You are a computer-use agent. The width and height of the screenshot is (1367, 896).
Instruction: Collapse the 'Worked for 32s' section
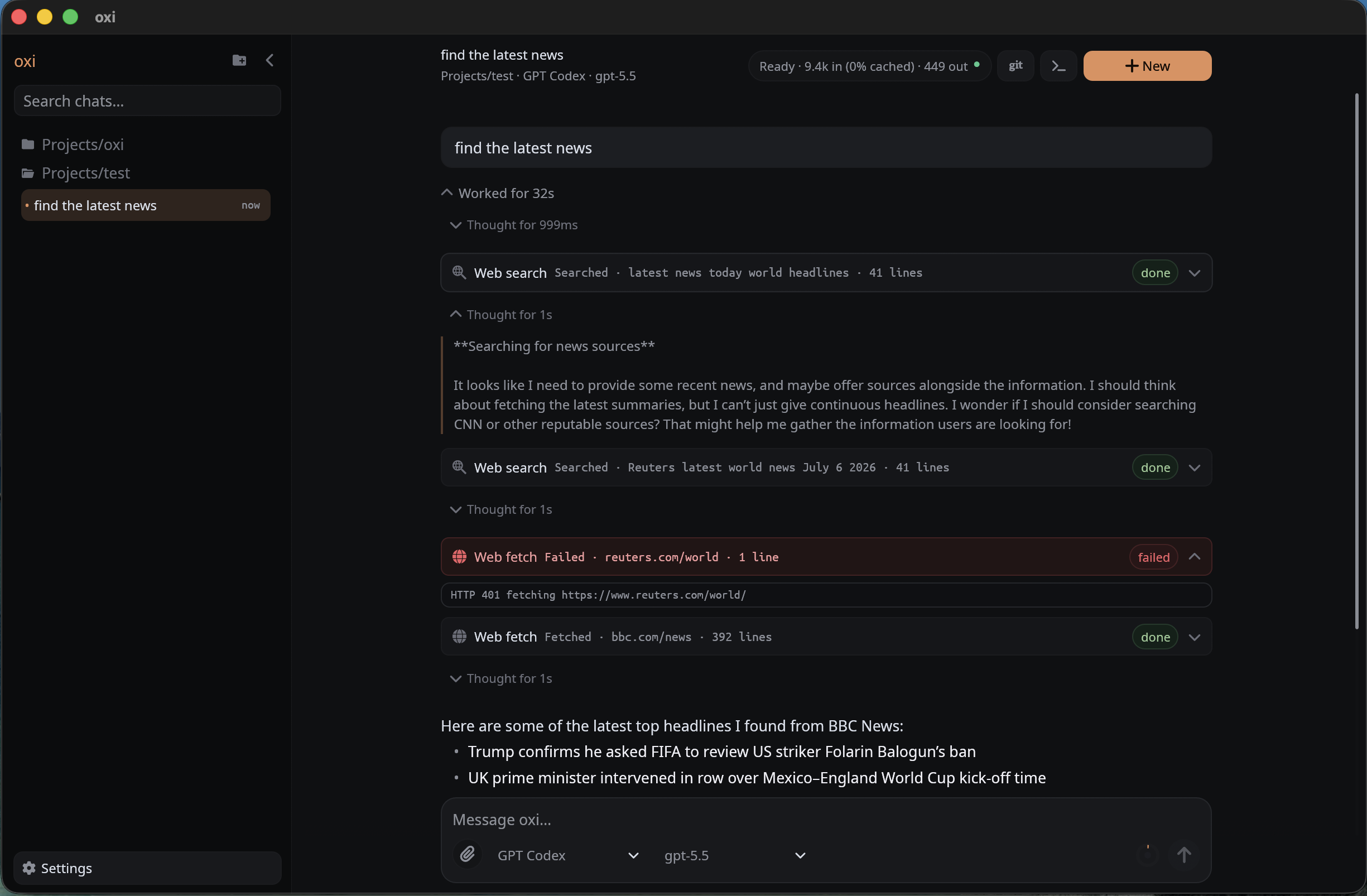click(497, 193)
